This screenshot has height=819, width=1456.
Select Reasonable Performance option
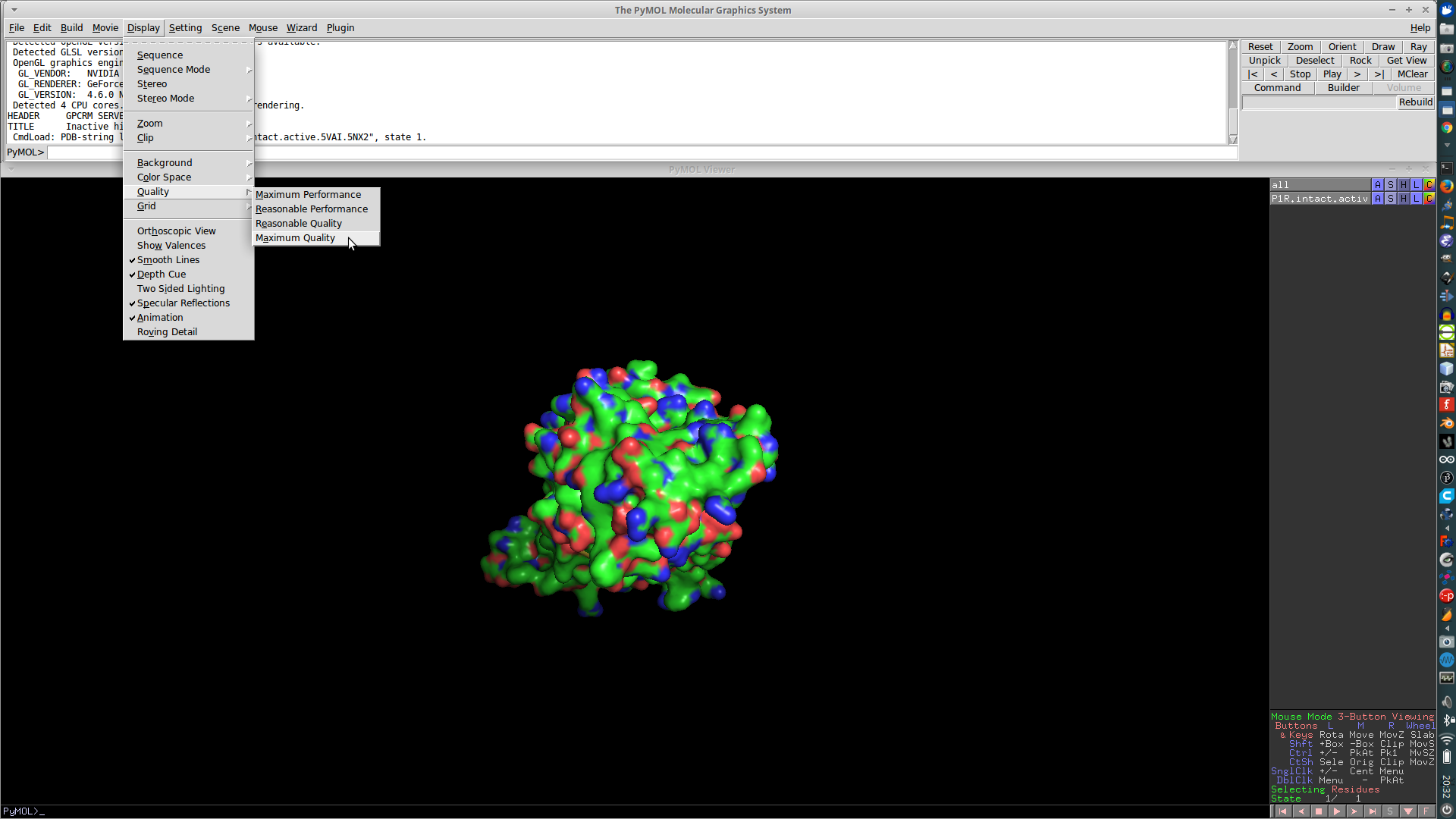point(311,208)
